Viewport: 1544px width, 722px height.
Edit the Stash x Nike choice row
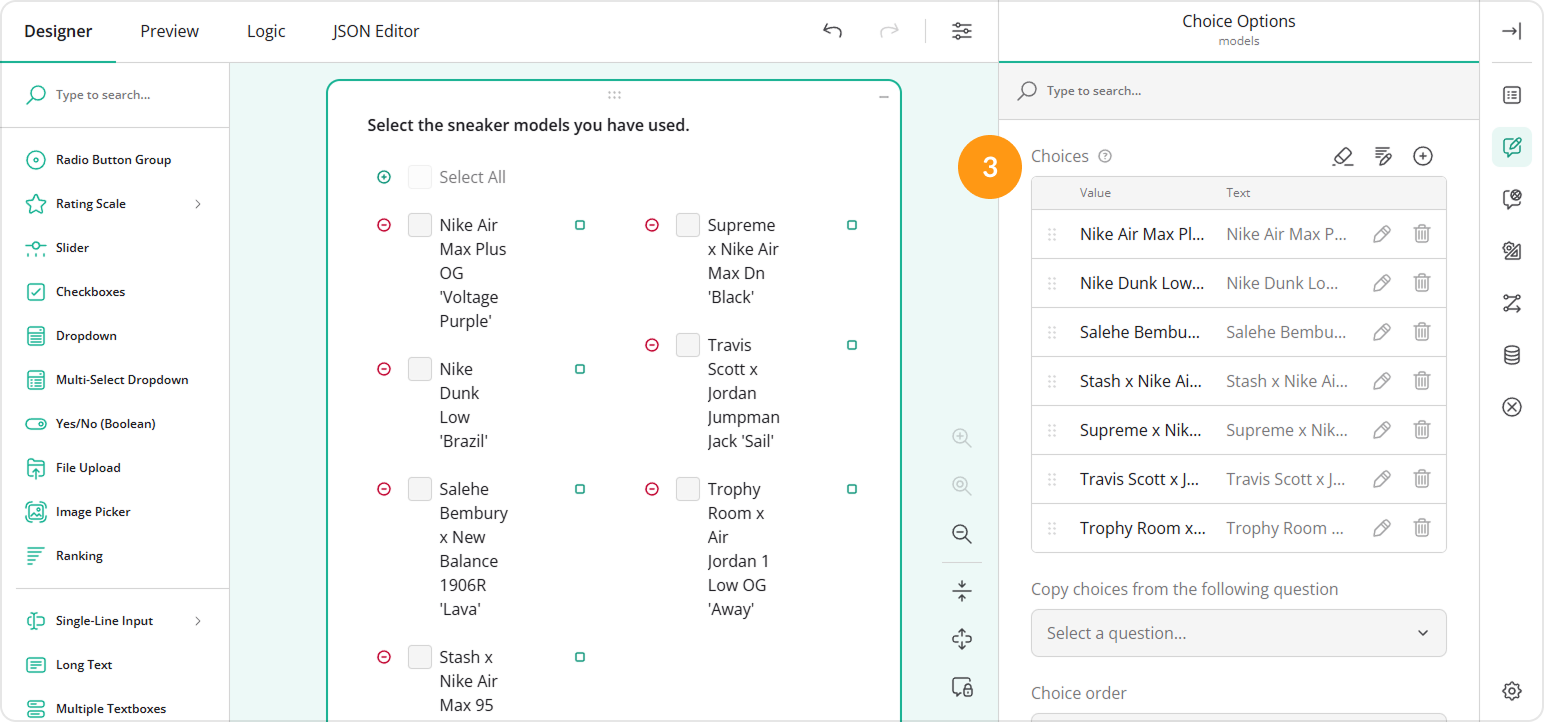tap(1382, 381)
